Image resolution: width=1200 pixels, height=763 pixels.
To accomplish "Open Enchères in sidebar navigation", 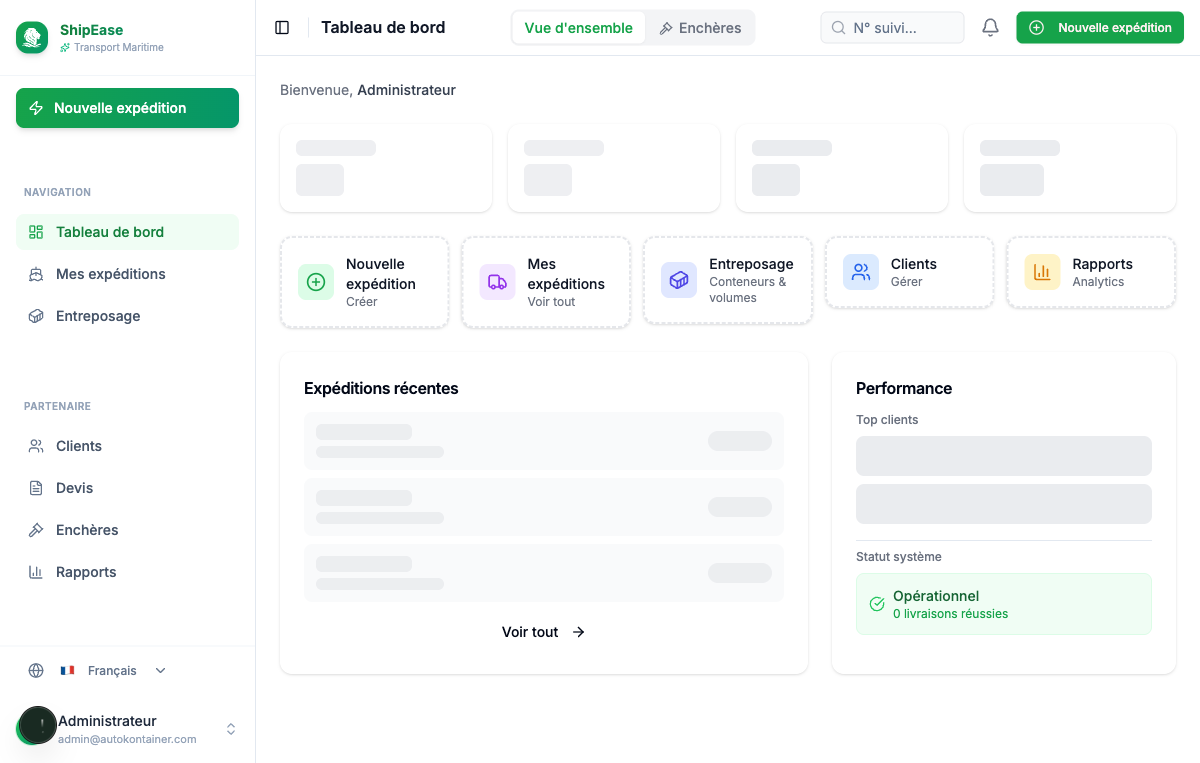I will [x=127, y=530].
